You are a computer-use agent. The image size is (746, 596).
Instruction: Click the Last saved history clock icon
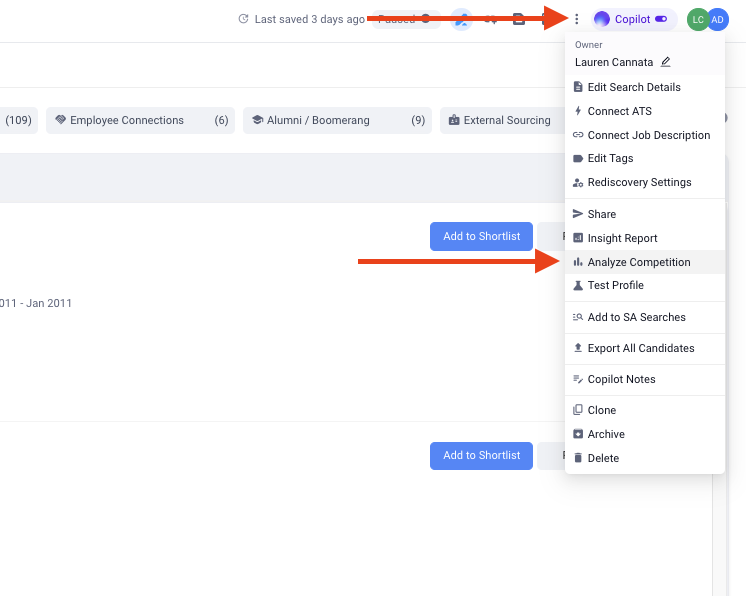[244, 19]
